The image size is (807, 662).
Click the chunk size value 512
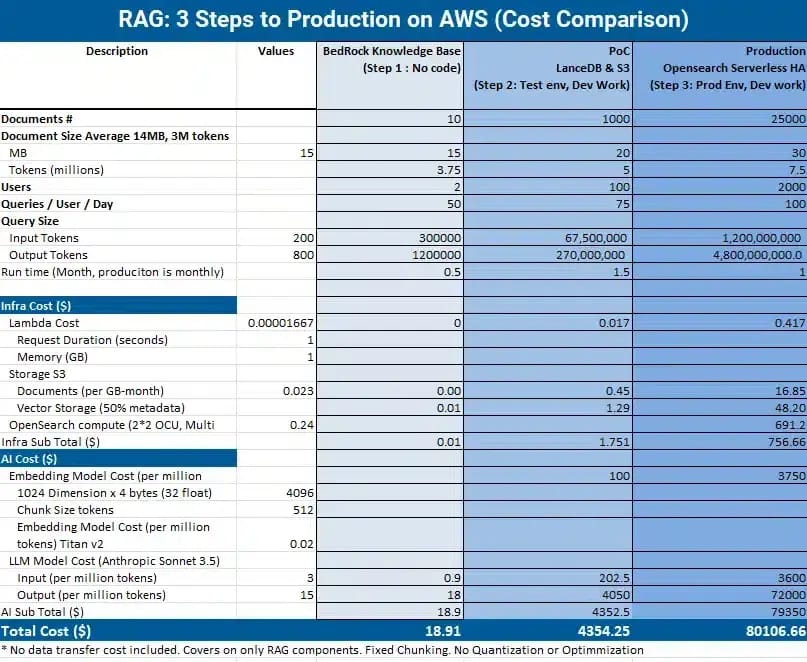pos(303,510)
